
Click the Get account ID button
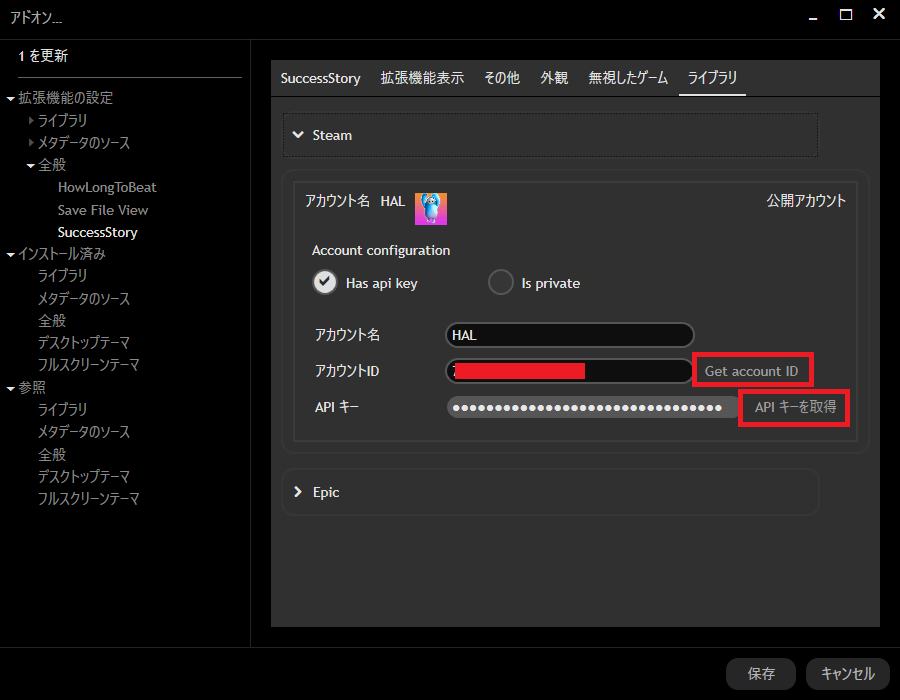coord(751,371)
